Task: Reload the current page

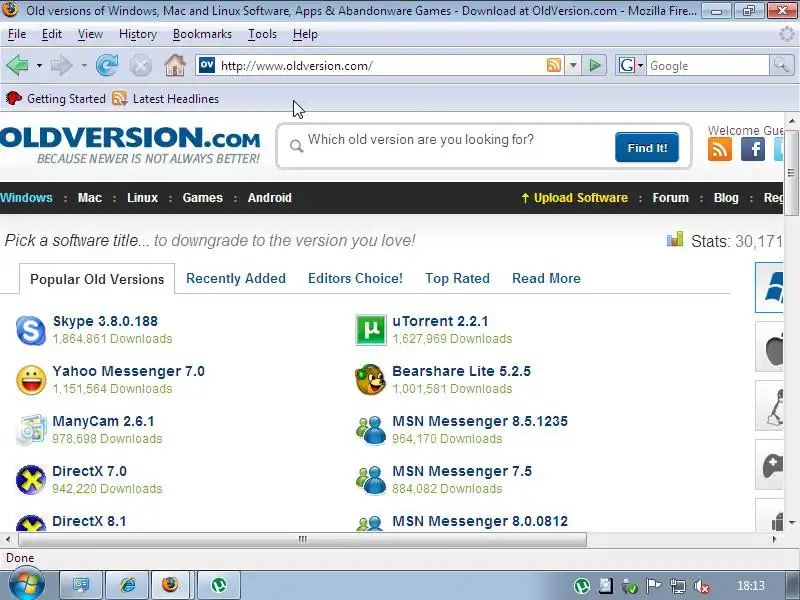Action: click(107, 65)
